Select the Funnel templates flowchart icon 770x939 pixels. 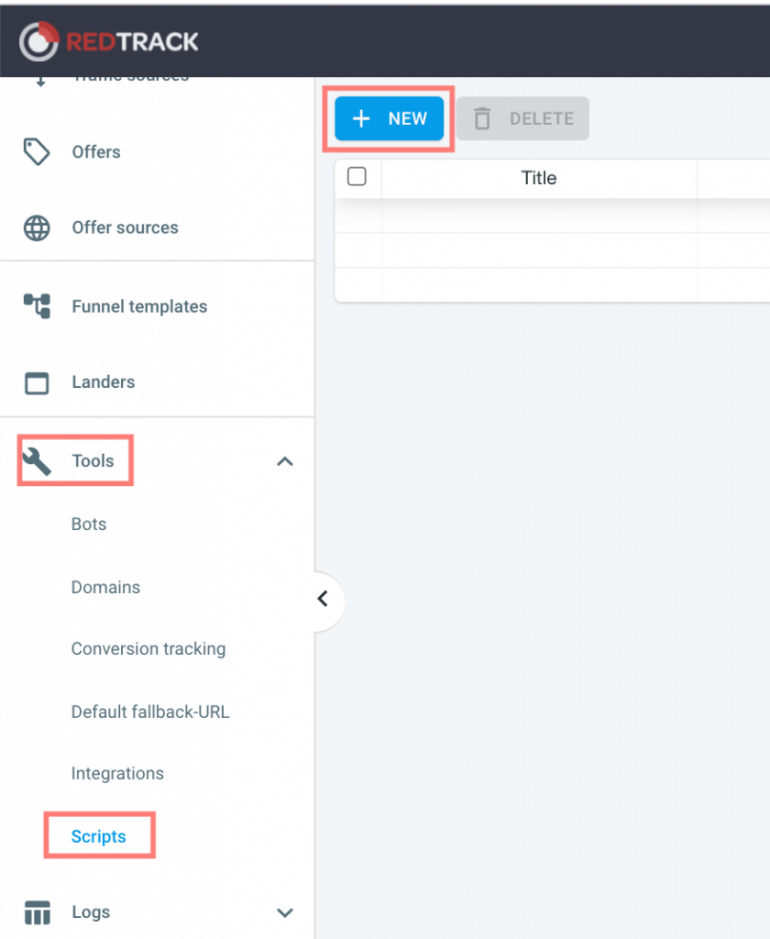click(x=38, y=306)
